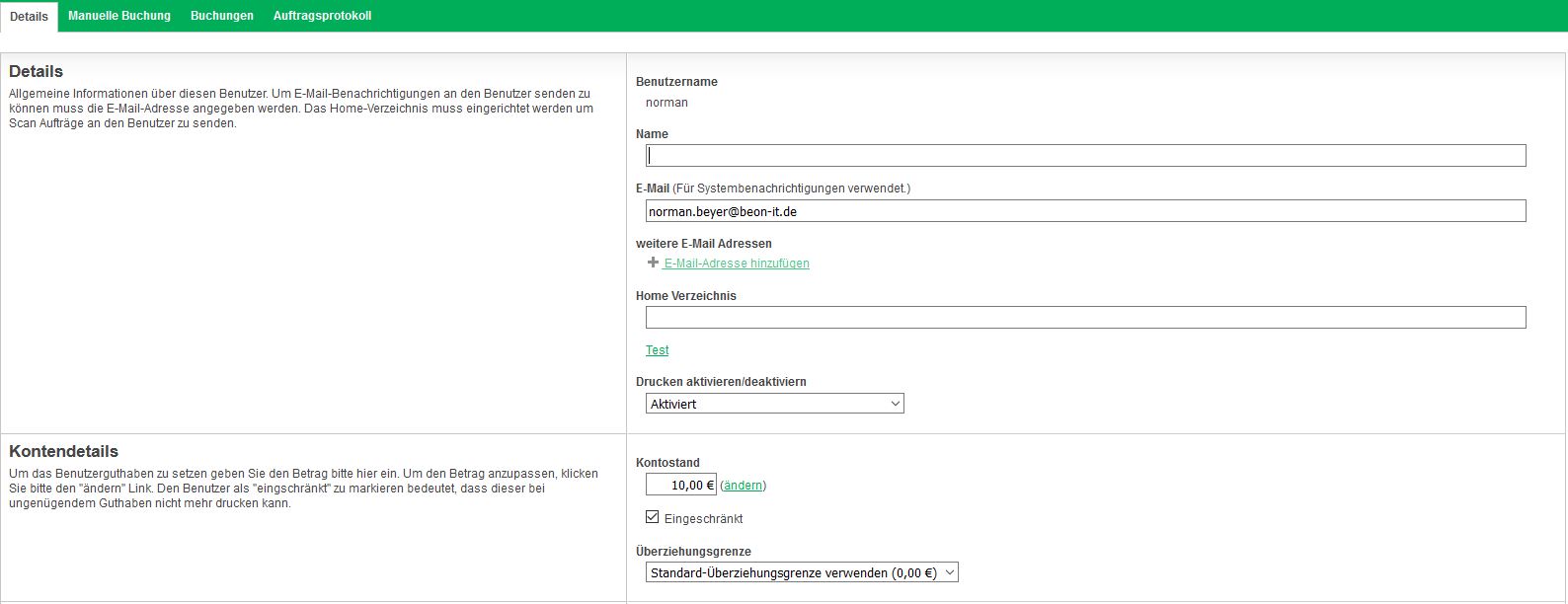Click the weitere E-Mail Adressen label
This screenshot has width=1568, height=604.
[703, 244]
